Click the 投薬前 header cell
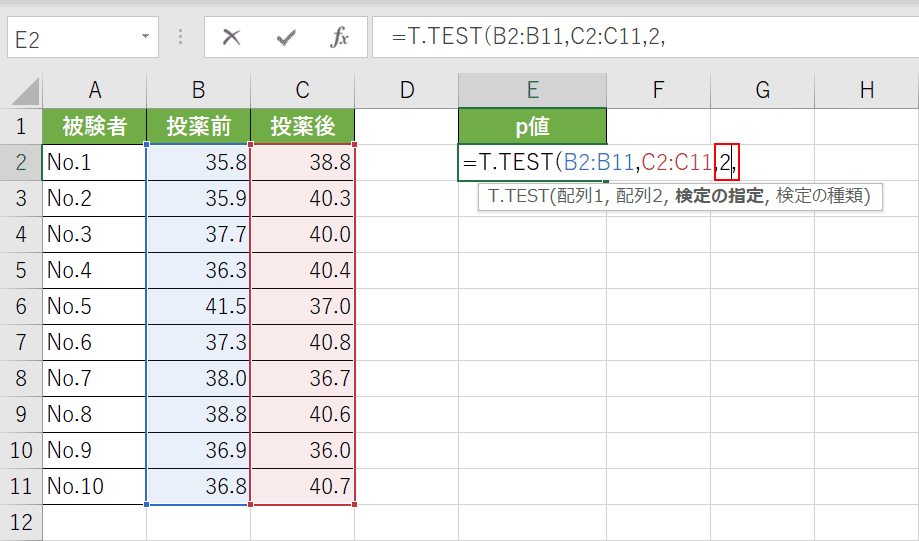919x541 pixels. [x=199, y=127]
